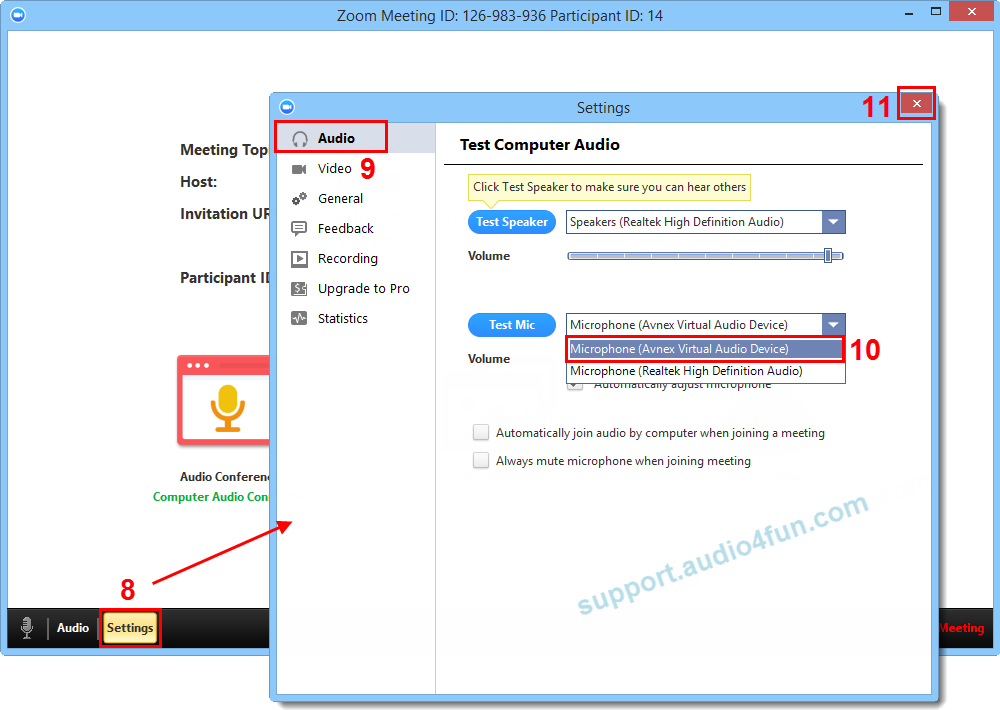Open the Upgrade to Pro tab

[x=355, y=288]
